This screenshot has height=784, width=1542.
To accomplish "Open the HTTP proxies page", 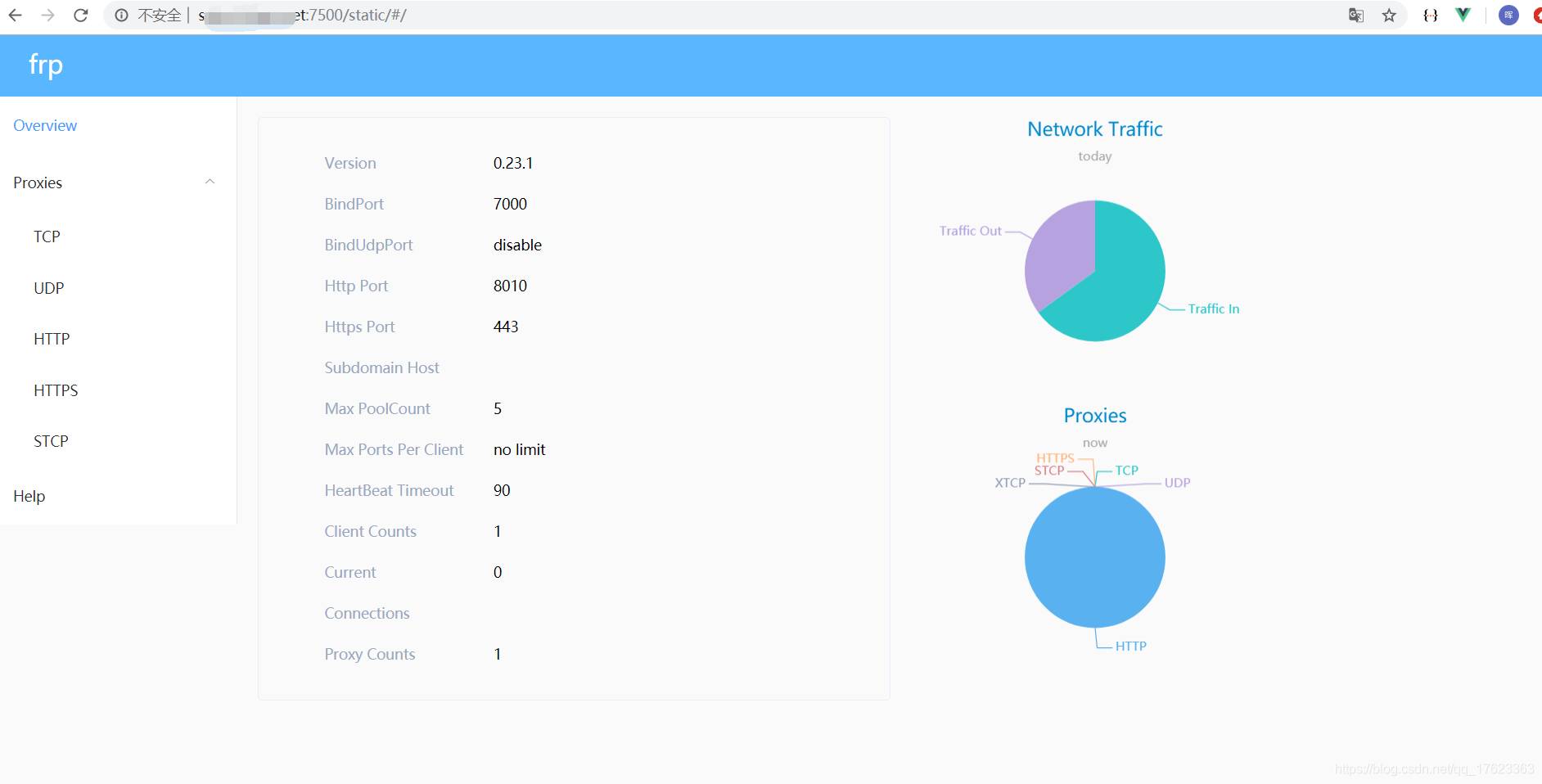I will (x=52, y=339).
